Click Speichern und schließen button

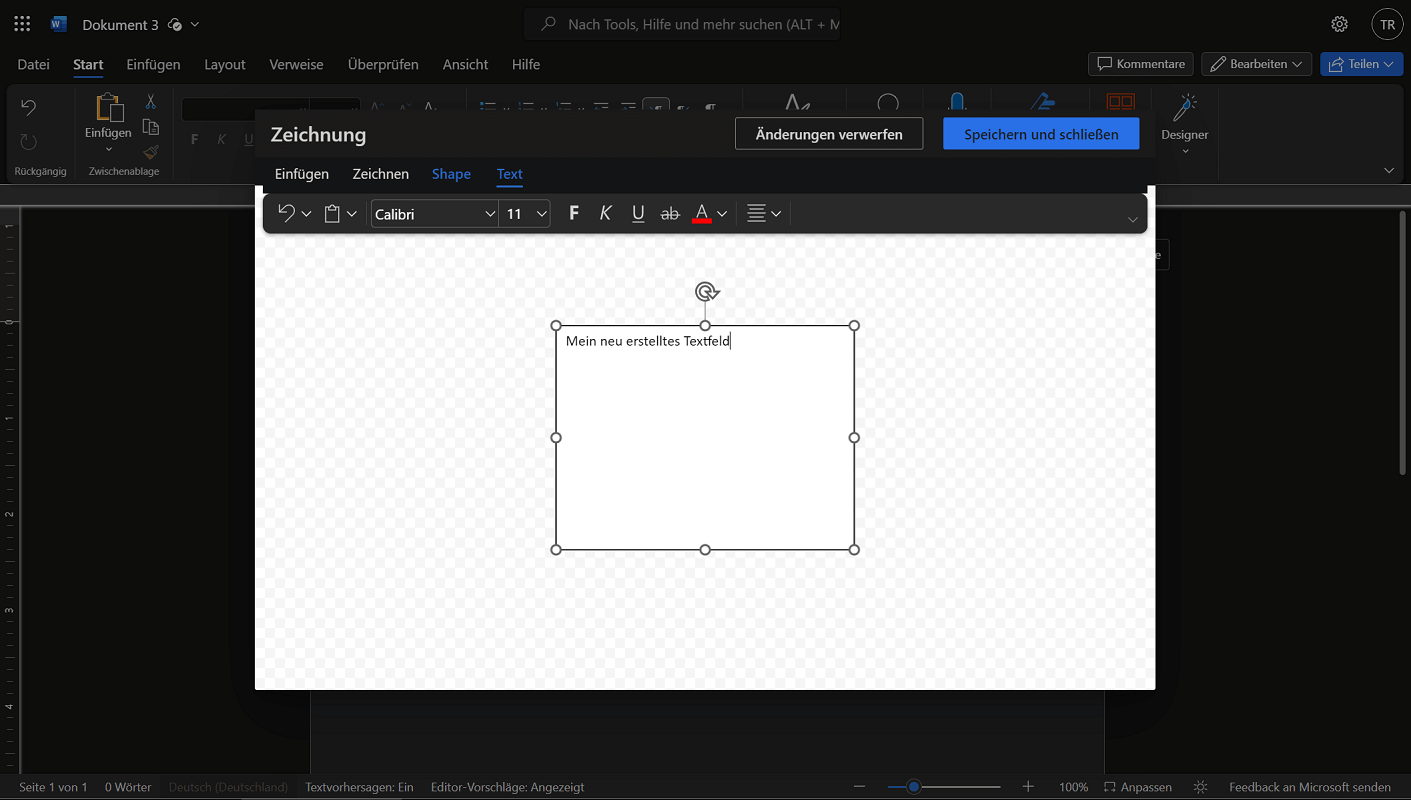pyautogui.click(x=1041, y=134)
